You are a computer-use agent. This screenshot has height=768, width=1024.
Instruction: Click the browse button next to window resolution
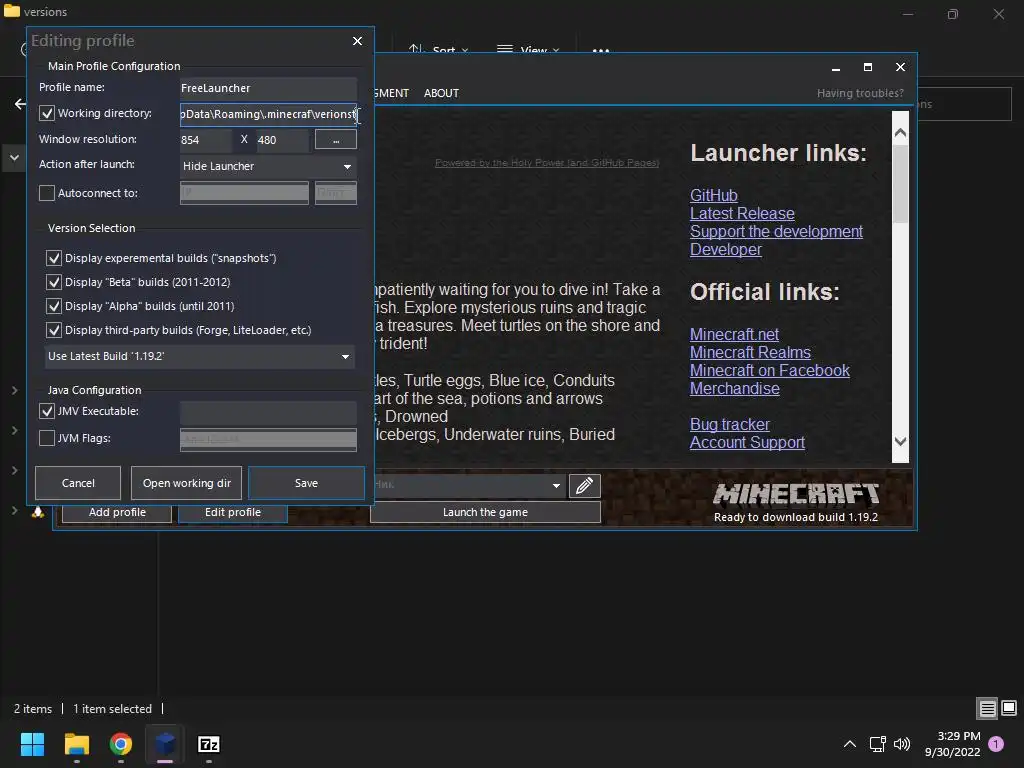[336, 139]
